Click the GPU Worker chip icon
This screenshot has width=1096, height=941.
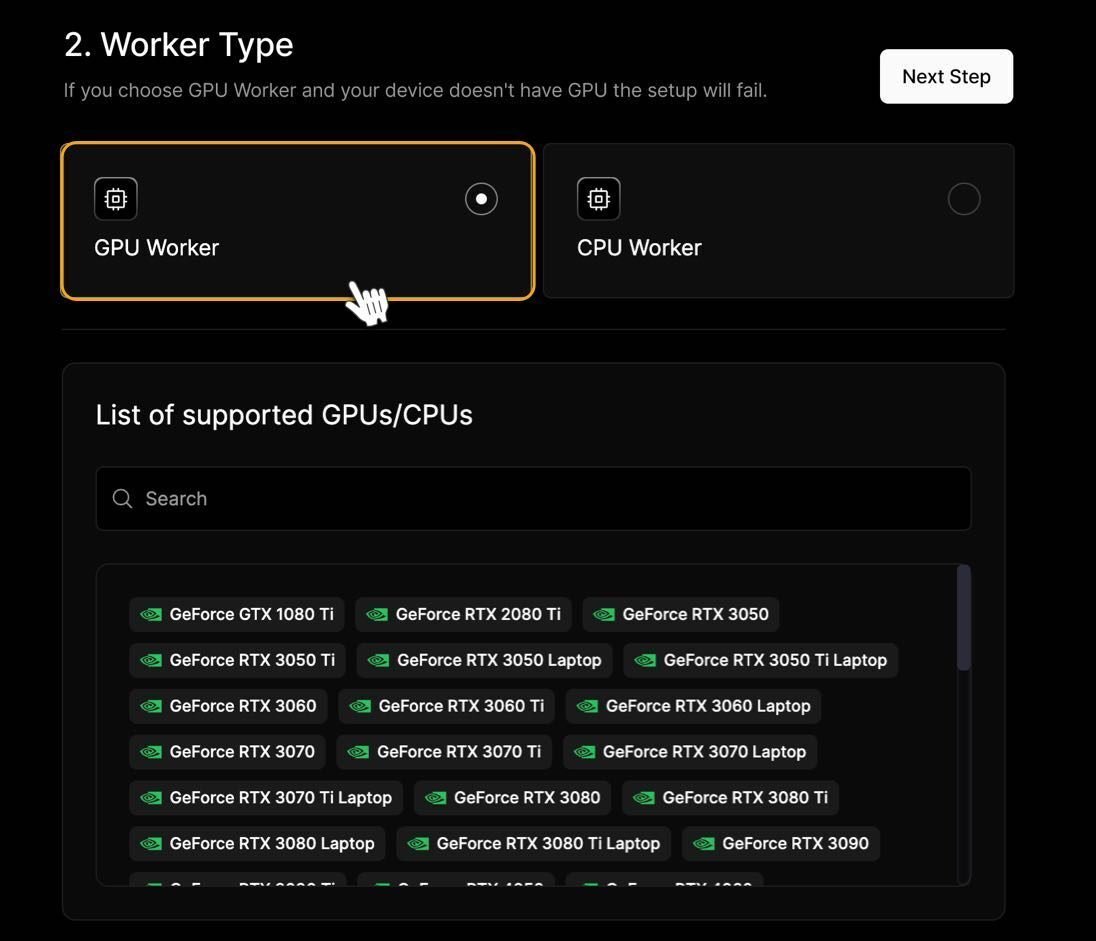click(x=116, y=199)
